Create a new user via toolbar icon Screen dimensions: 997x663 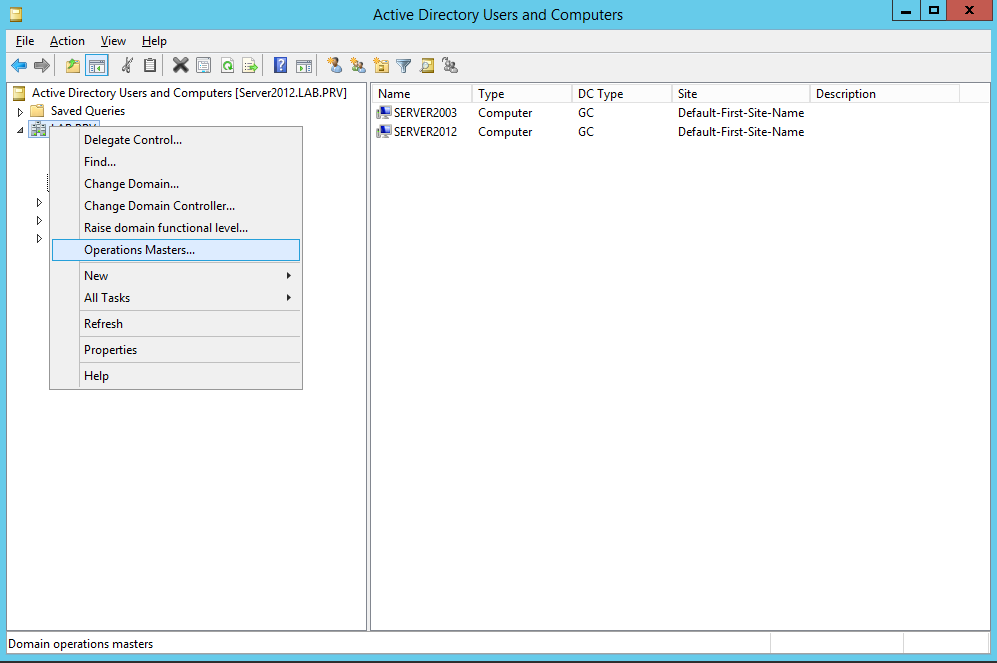(334, 65)
